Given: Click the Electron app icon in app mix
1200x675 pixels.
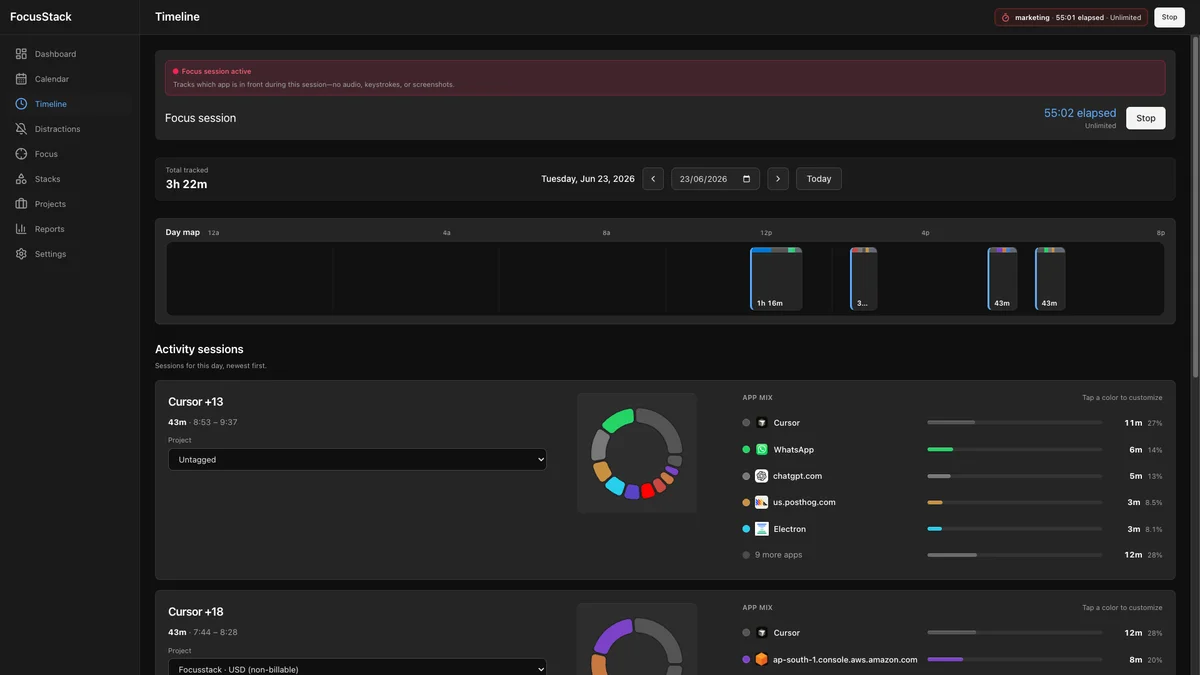Looking at the screenshot, I should 761,529.
